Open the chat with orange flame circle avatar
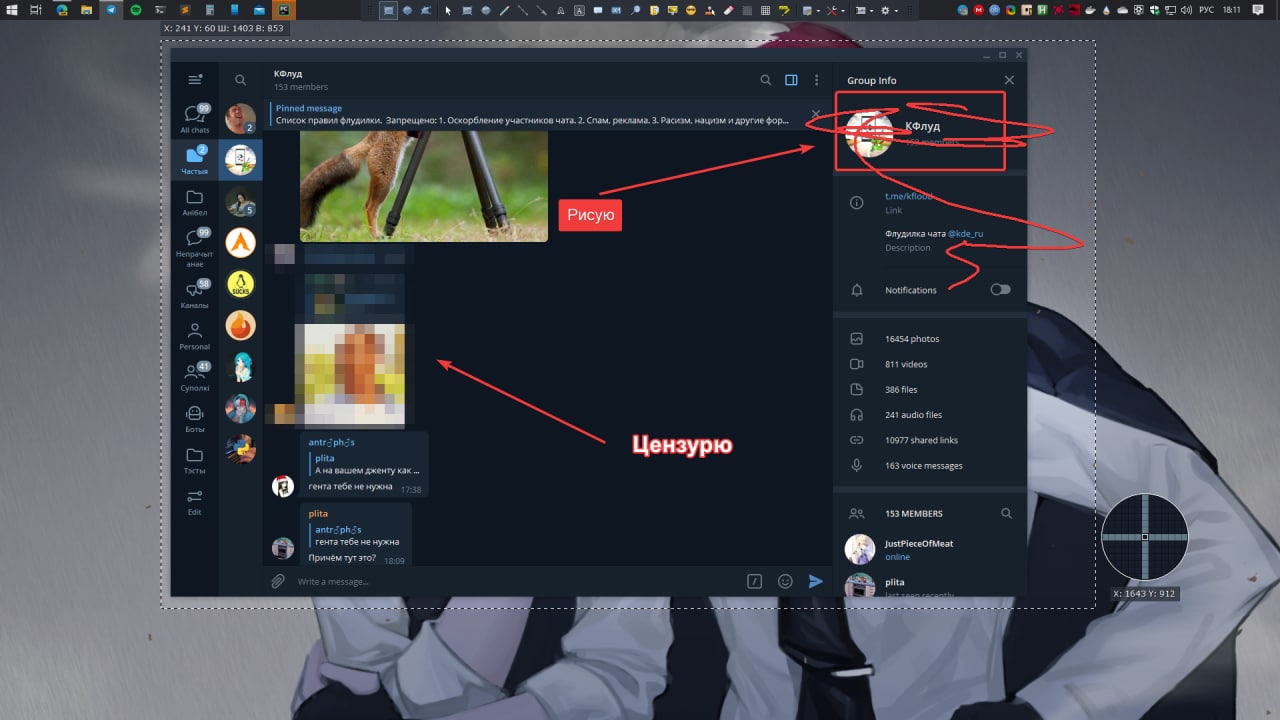The image size is (1280, 720). pyautogui.click(x=240, y=325)
